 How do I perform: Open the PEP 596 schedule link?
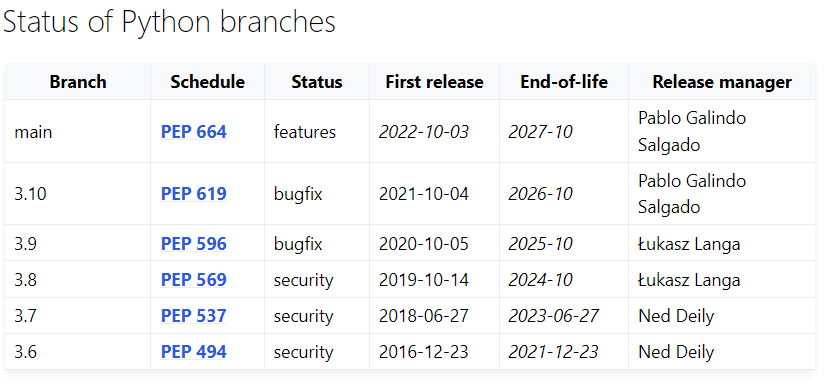(x=194, y=244)
